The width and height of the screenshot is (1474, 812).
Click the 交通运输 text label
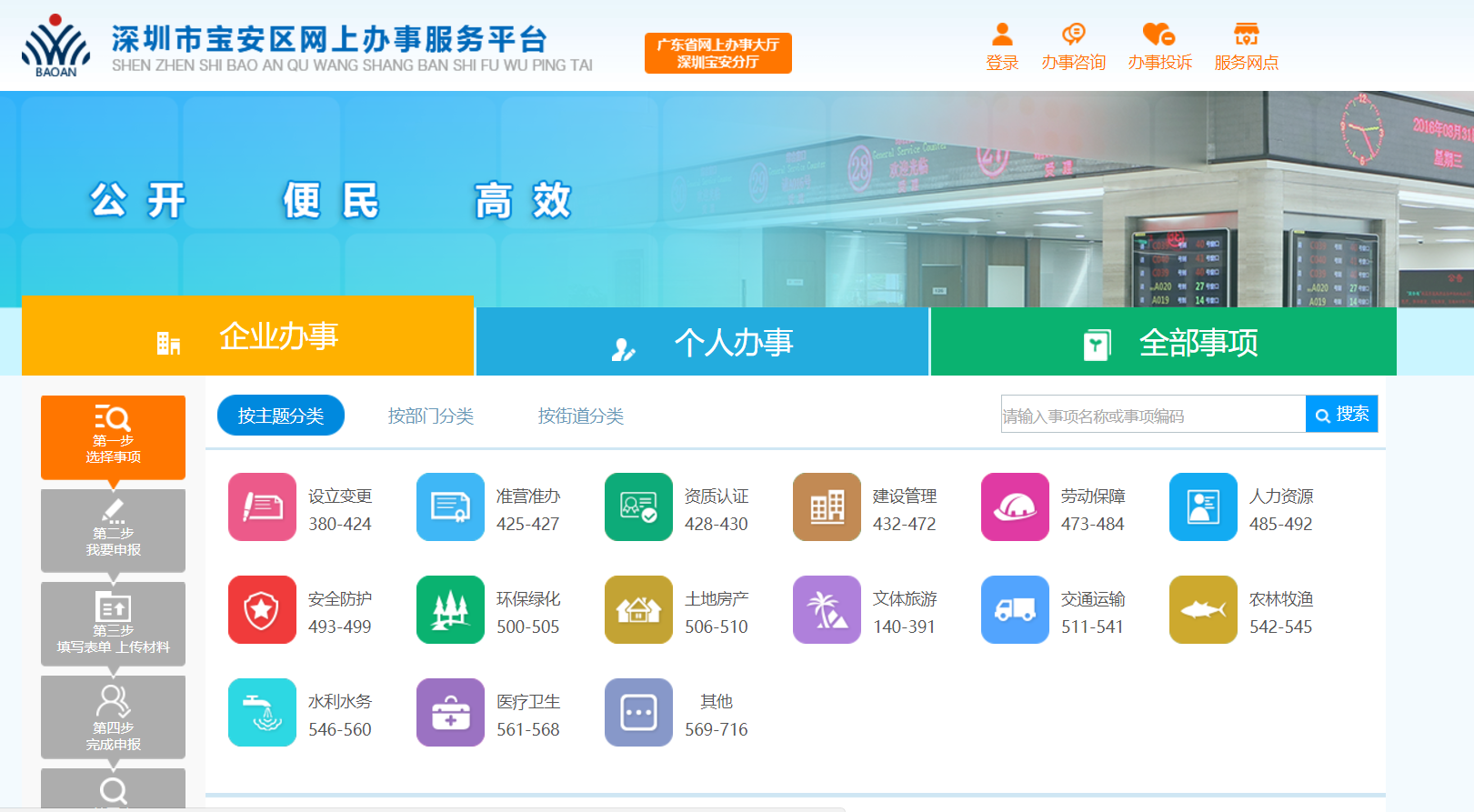pyautogui.click(x=1093, y=598)
